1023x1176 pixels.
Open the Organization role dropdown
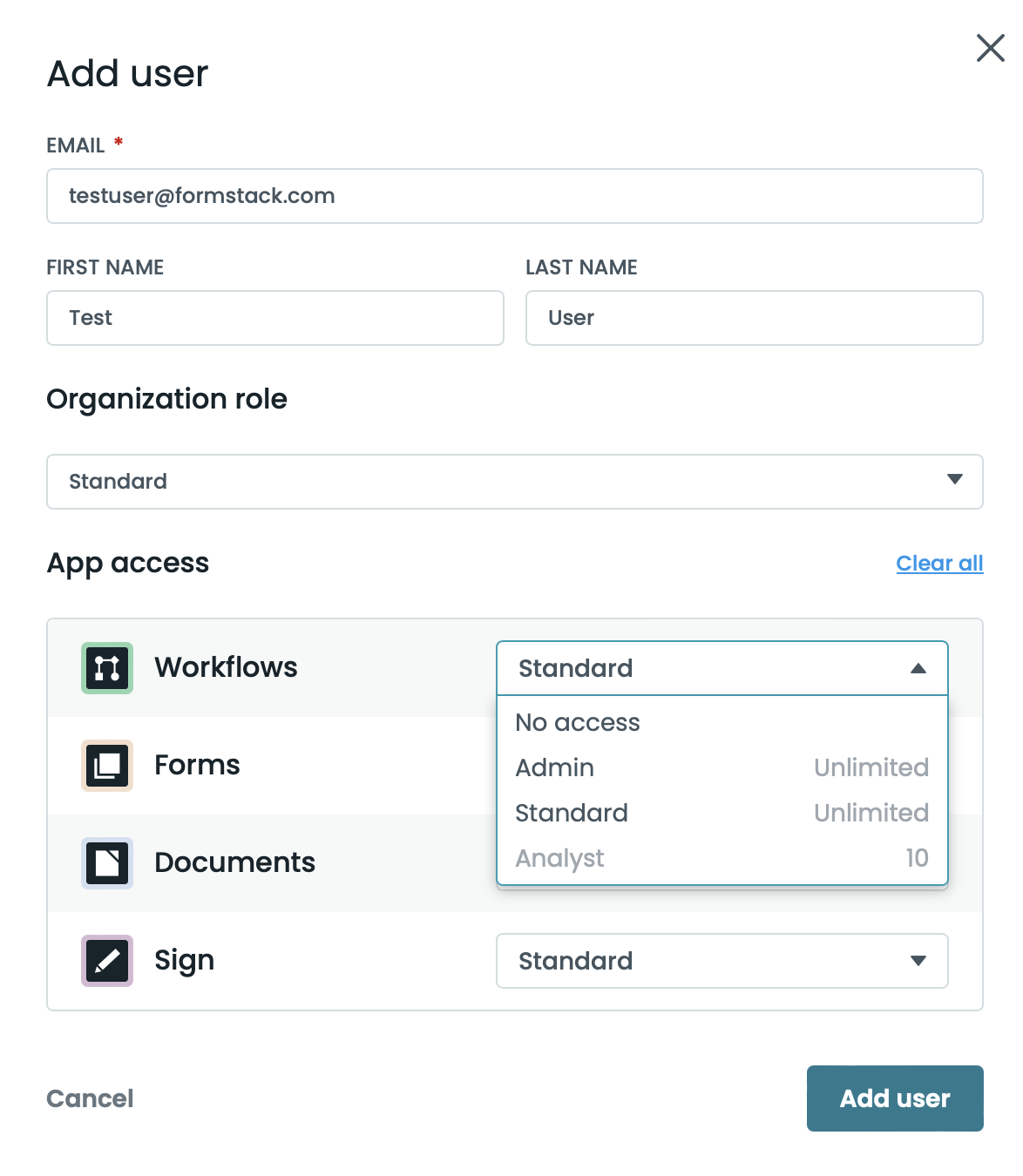pos(514,482)
